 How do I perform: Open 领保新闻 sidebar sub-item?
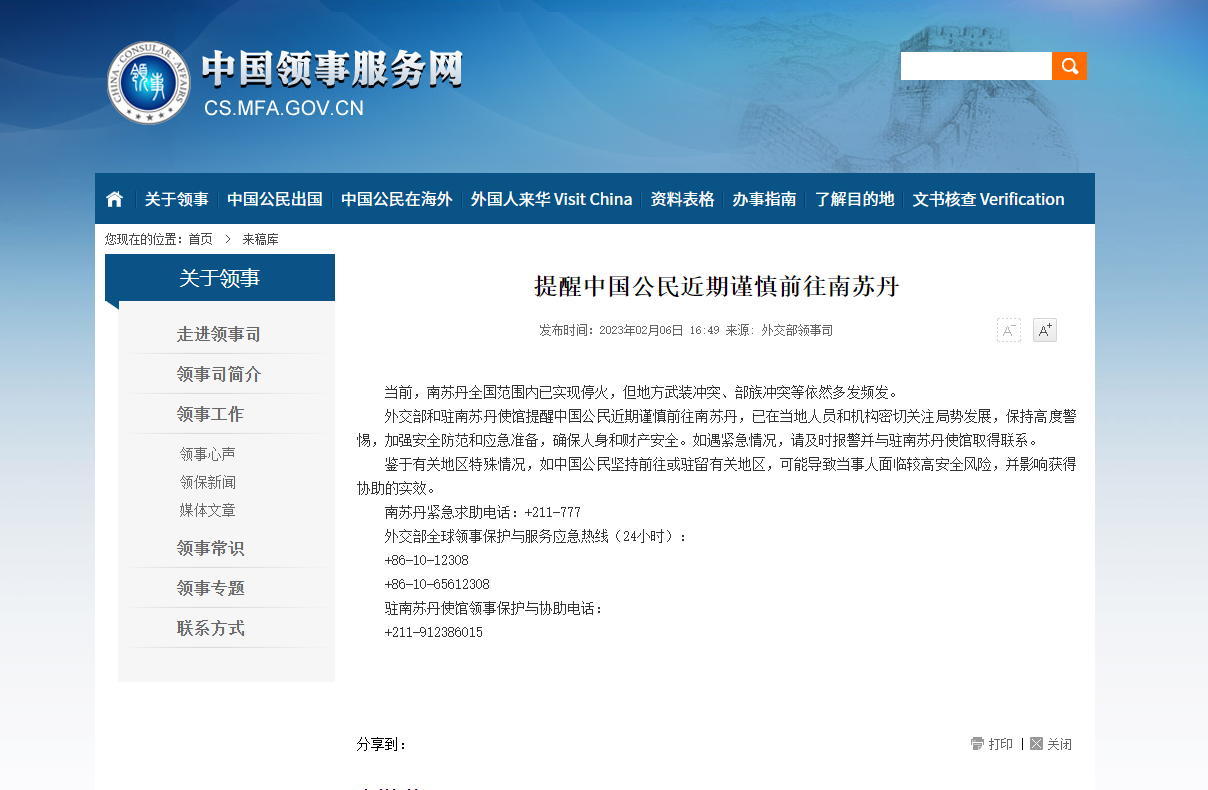click(208, 482)
